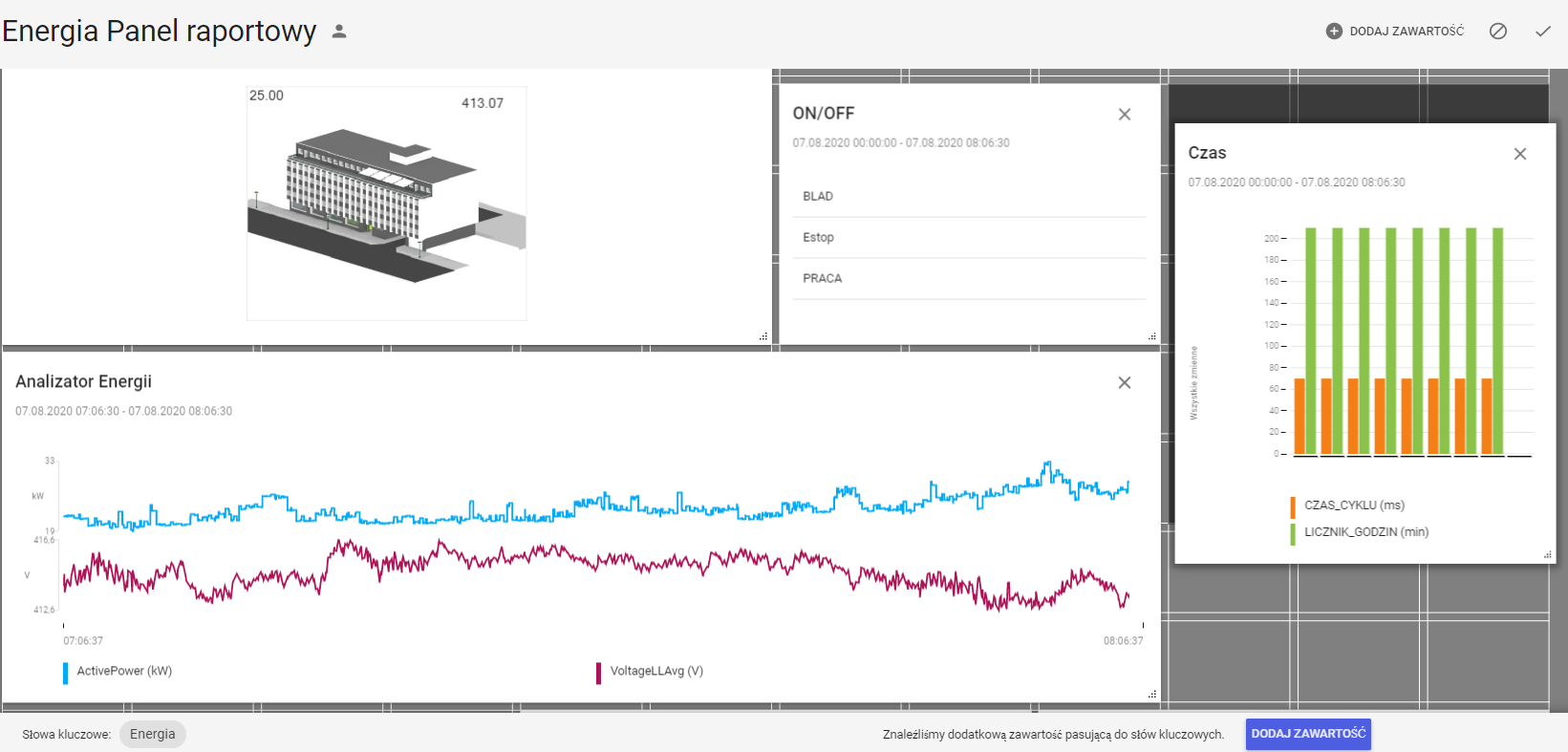
Task: Open the PRACA entry in ON/OFF list
Action: tap(822, 278)
